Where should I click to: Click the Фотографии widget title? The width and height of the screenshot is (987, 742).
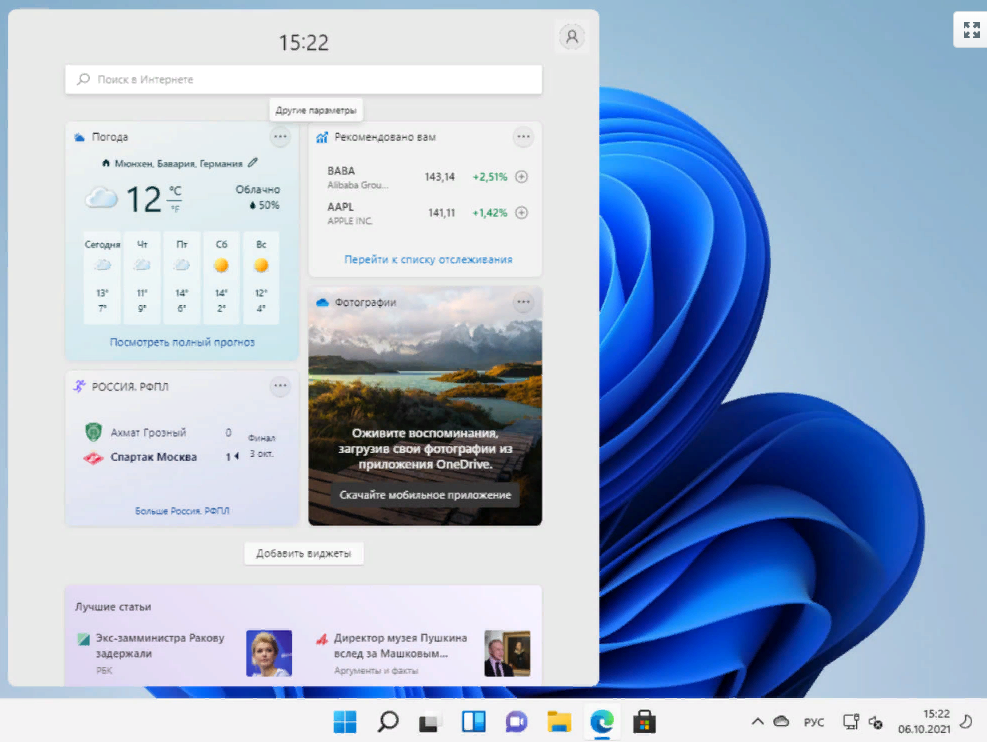point(365,302)
